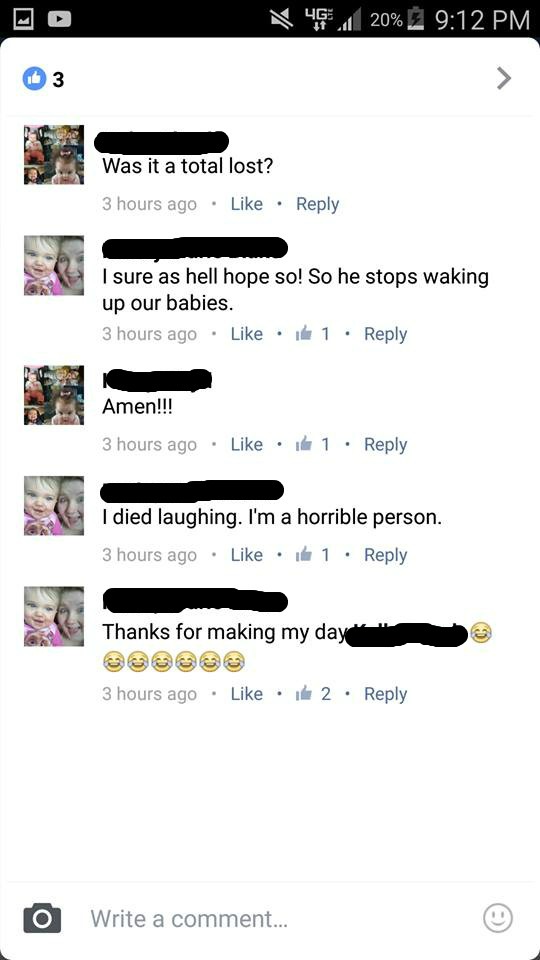540x960 pixels.
Task: Tap the camera icon to attach a photo
Action: [42, 918]
